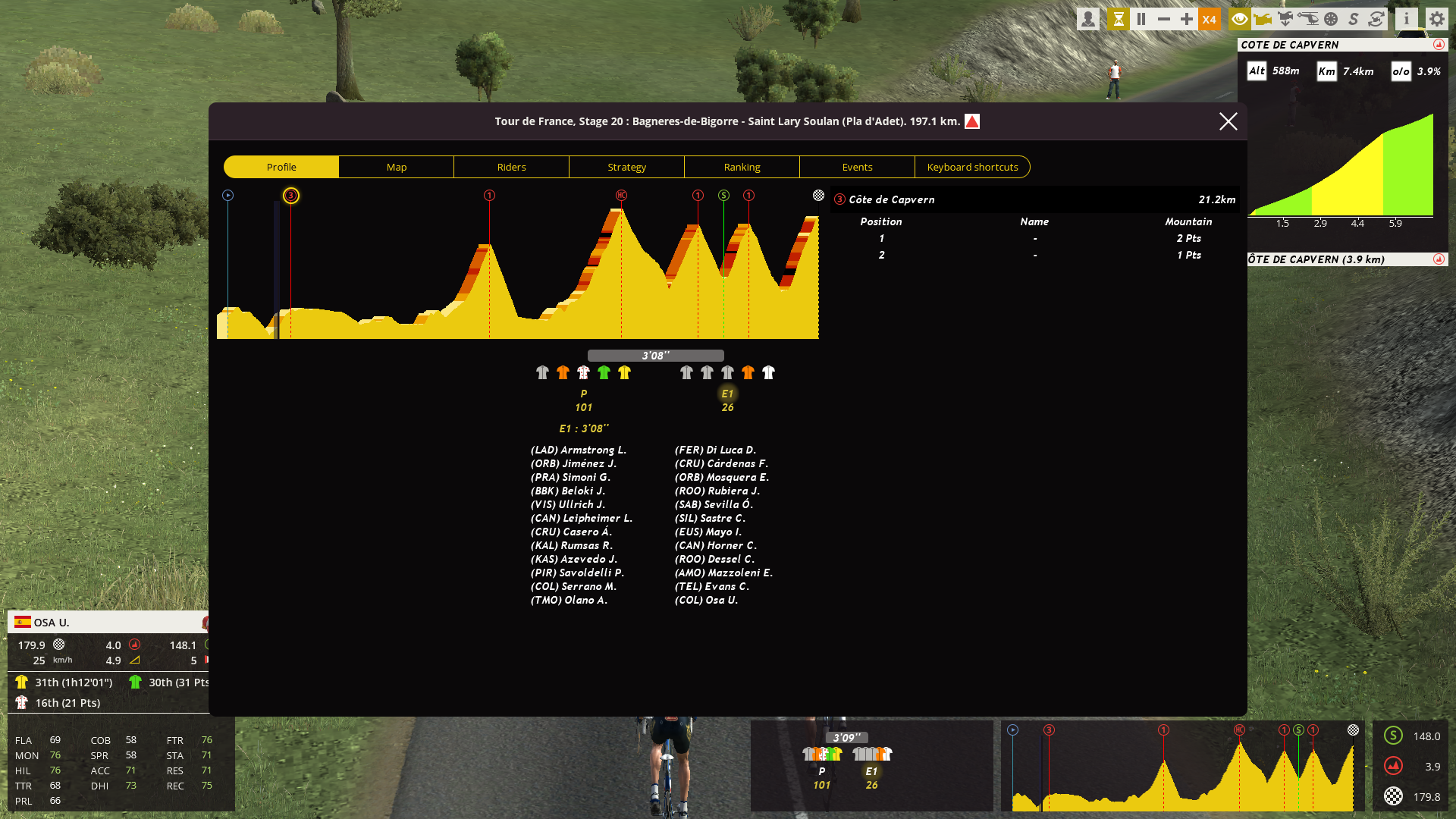Close the stage information dialog
The height and width of the screenshot is (819, 1456).
(1228, 121)
